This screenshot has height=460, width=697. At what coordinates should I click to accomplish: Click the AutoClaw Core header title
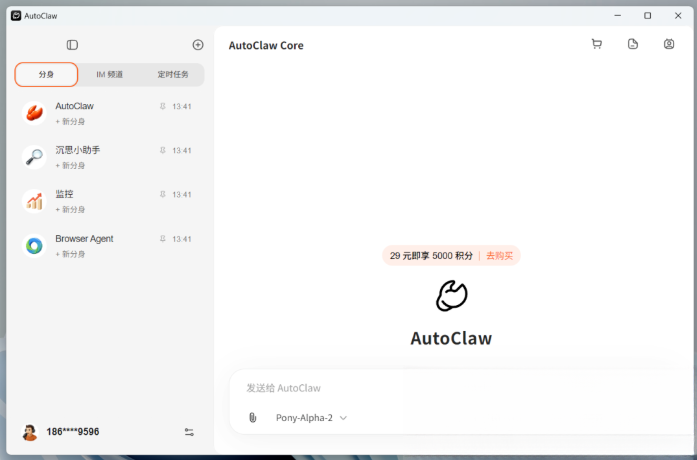pos(266,45)
